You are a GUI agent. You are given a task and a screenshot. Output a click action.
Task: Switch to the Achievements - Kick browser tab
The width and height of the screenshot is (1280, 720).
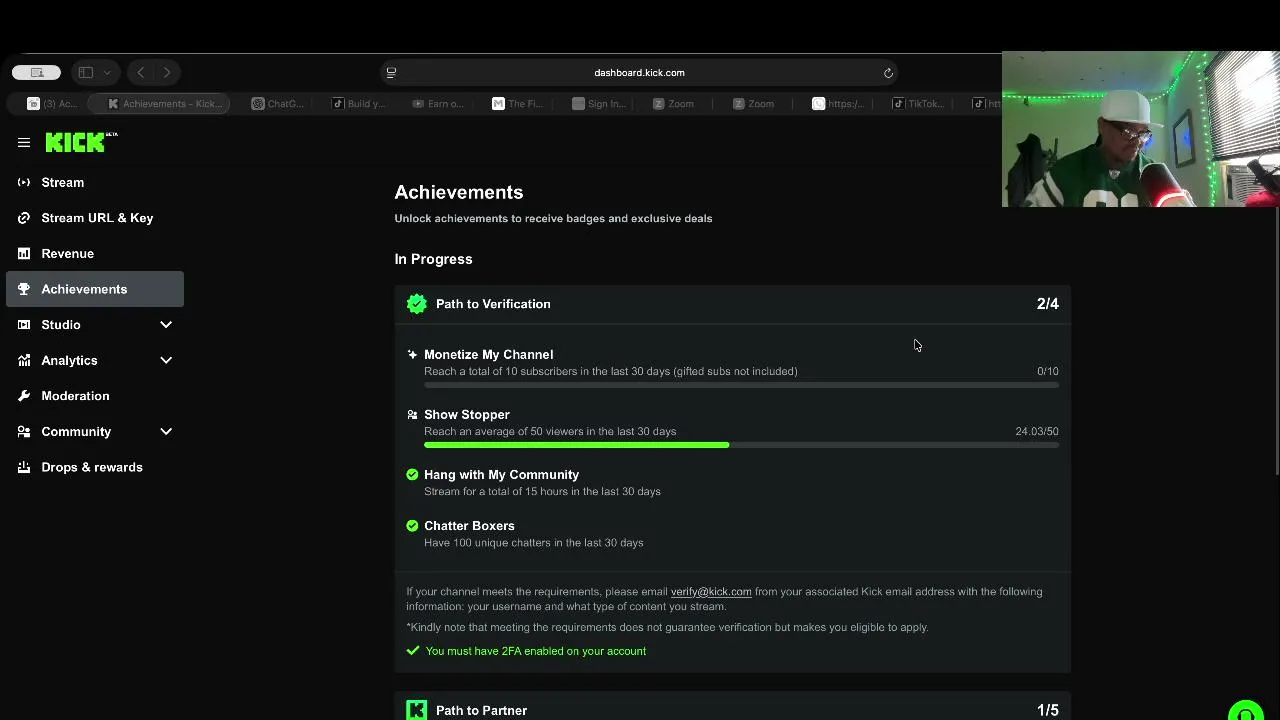(160, 104)
